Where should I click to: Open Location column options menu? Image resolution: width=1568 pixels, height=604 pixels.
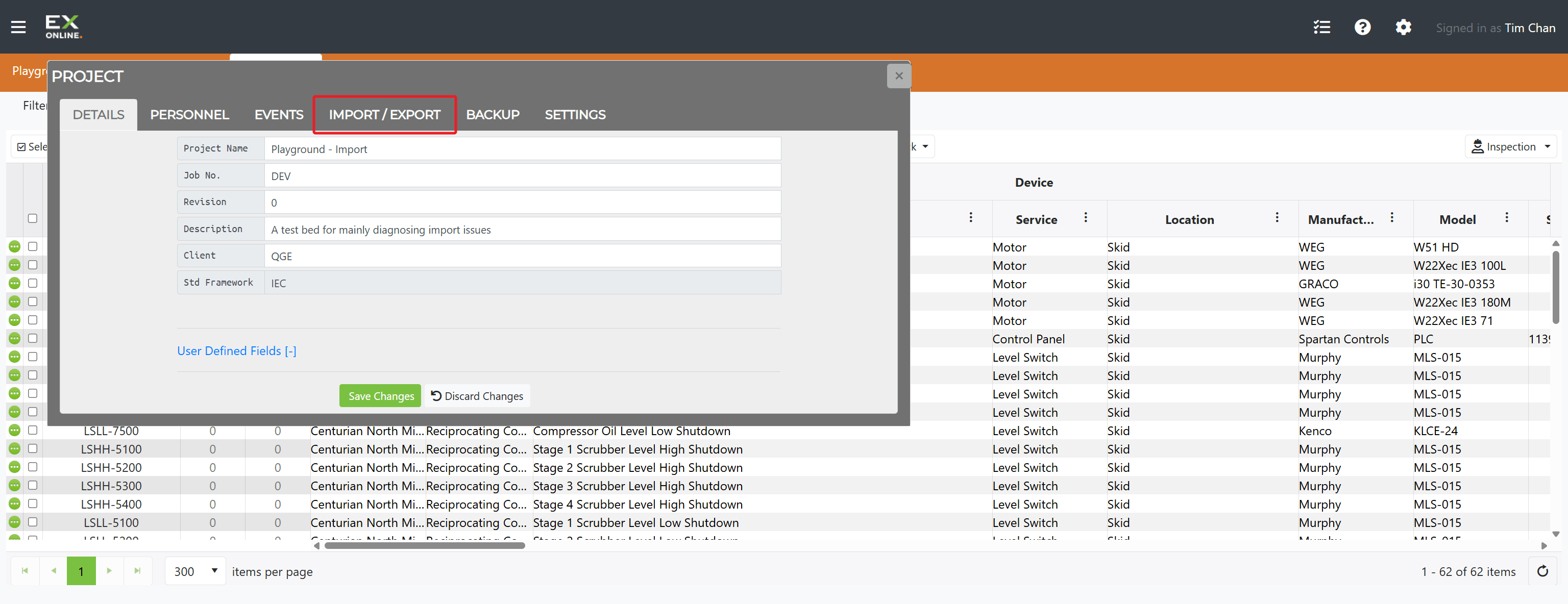tap(1277, 218)
